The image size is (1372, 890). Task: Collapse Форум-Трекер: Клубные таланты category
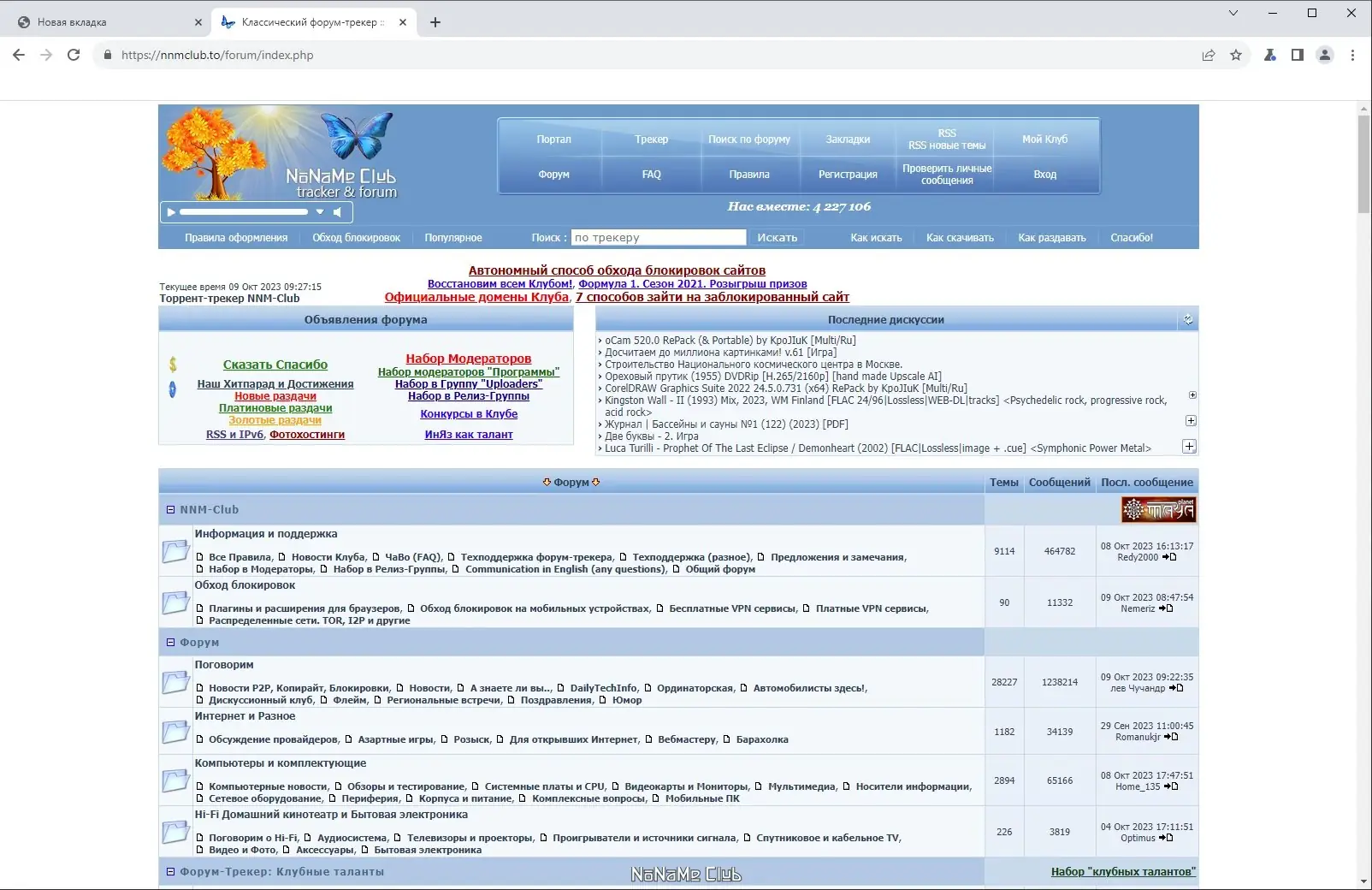pos(170,871)
